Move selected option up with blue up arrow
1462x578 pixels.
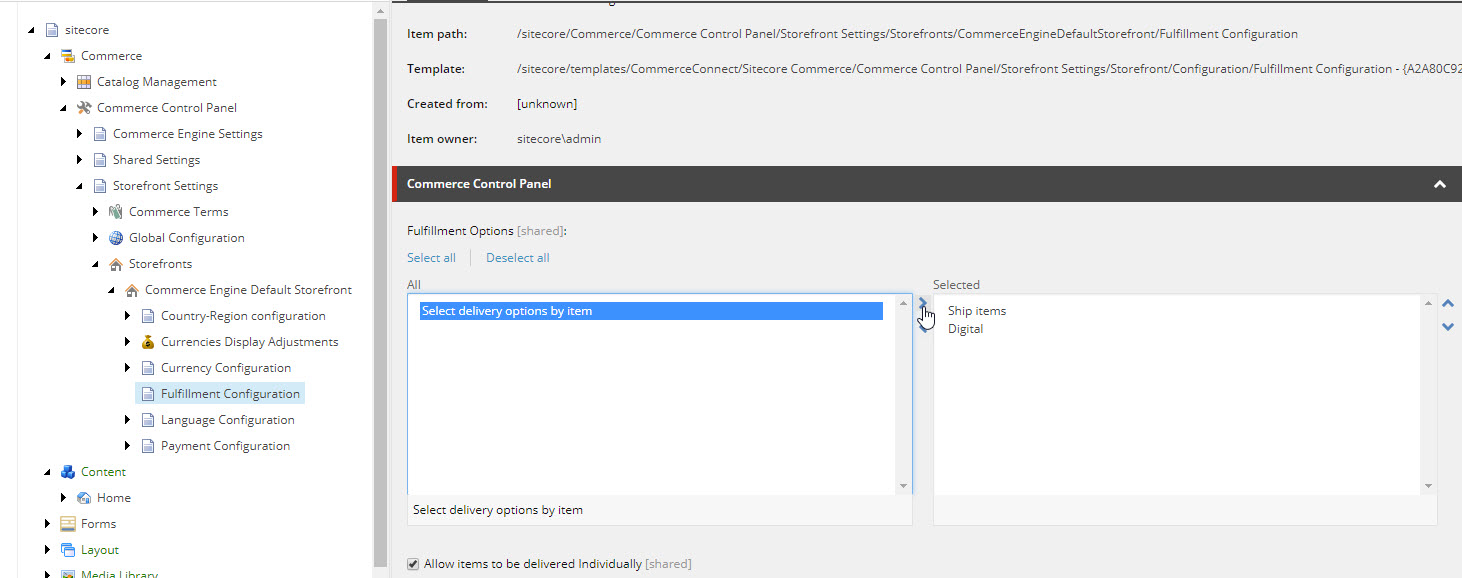[1448, 304]
